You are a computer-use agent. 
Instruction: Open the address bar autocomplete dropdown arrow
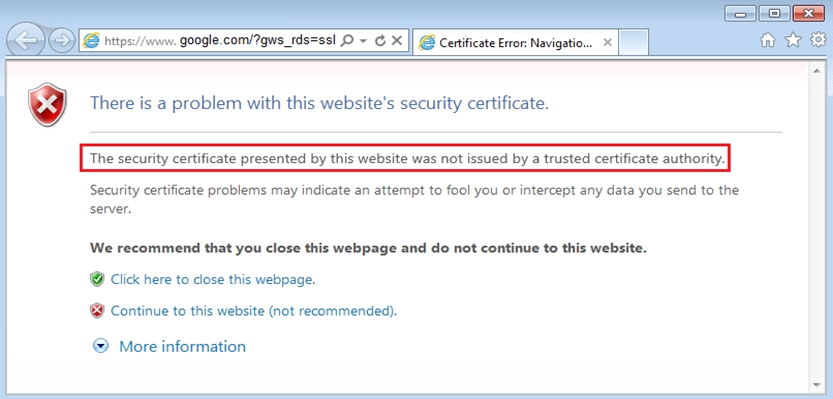363,41
